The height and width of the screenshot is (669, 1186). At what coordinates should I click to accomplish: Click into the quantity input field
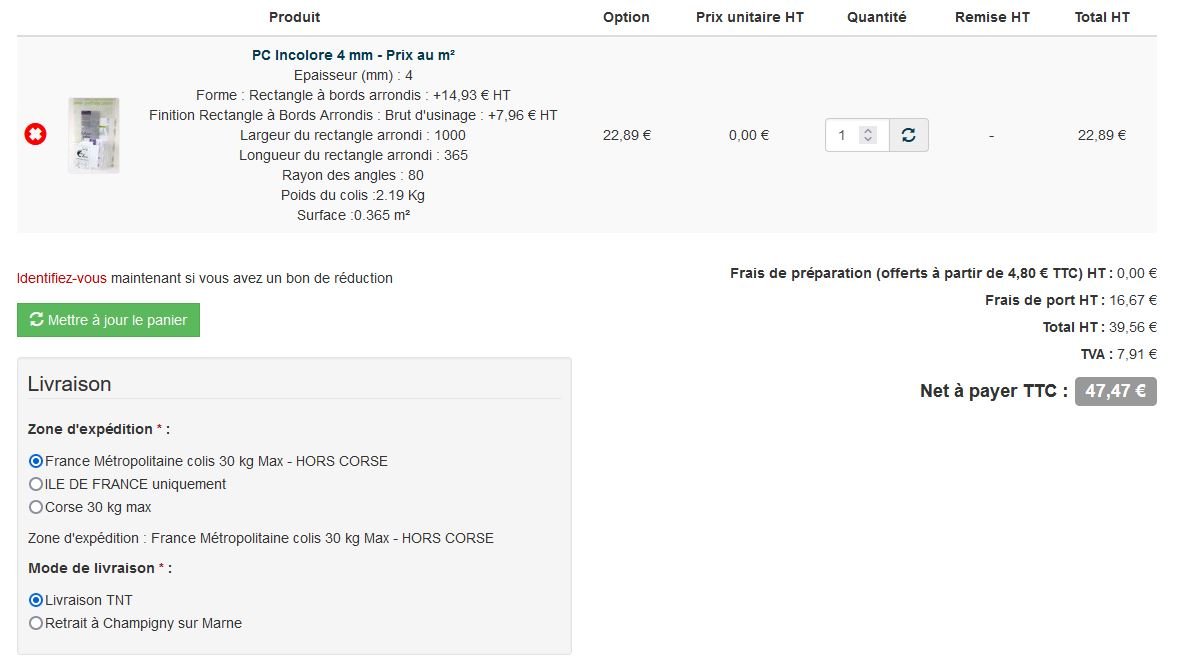tap(844, 135)
